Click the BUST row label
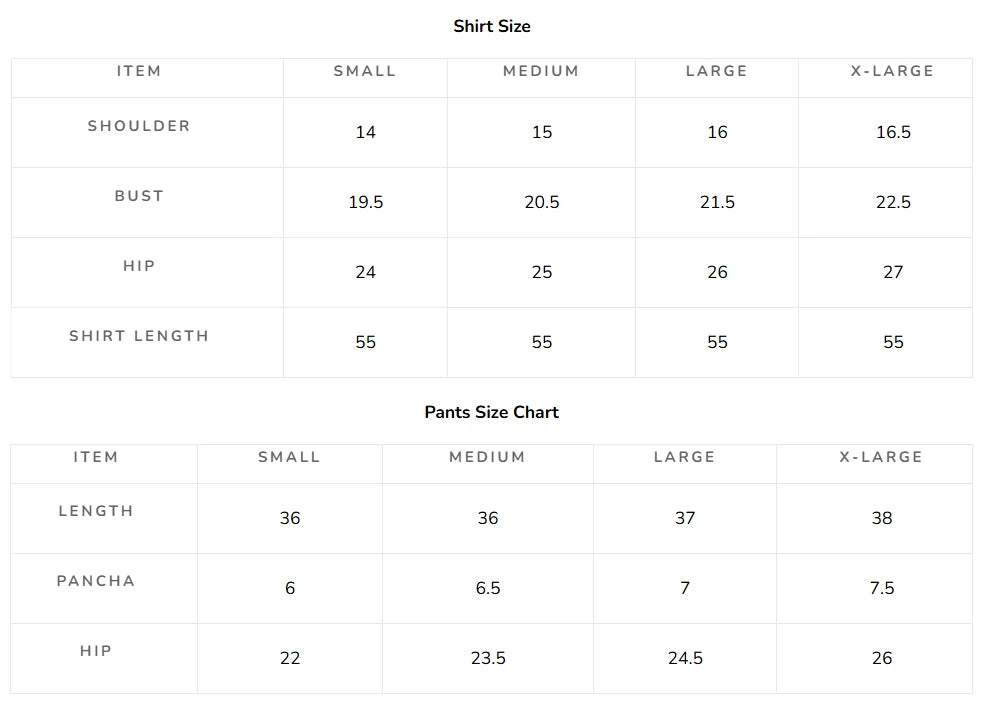Viewport: 983px width, 708px height. click(139, 196)
